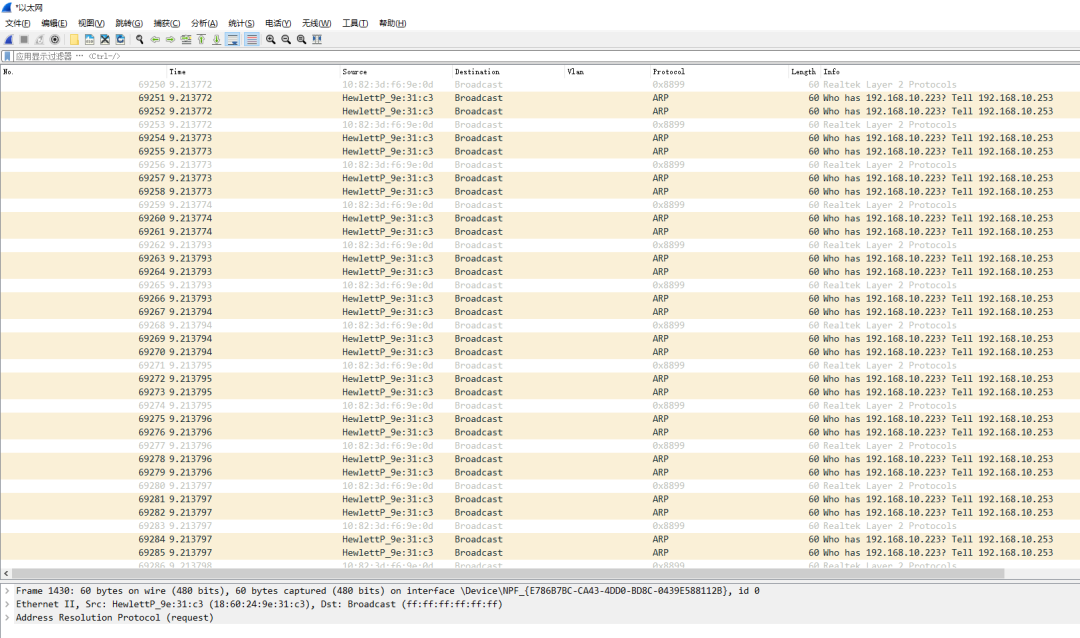Open capture options gear icon

pos(55,40)
